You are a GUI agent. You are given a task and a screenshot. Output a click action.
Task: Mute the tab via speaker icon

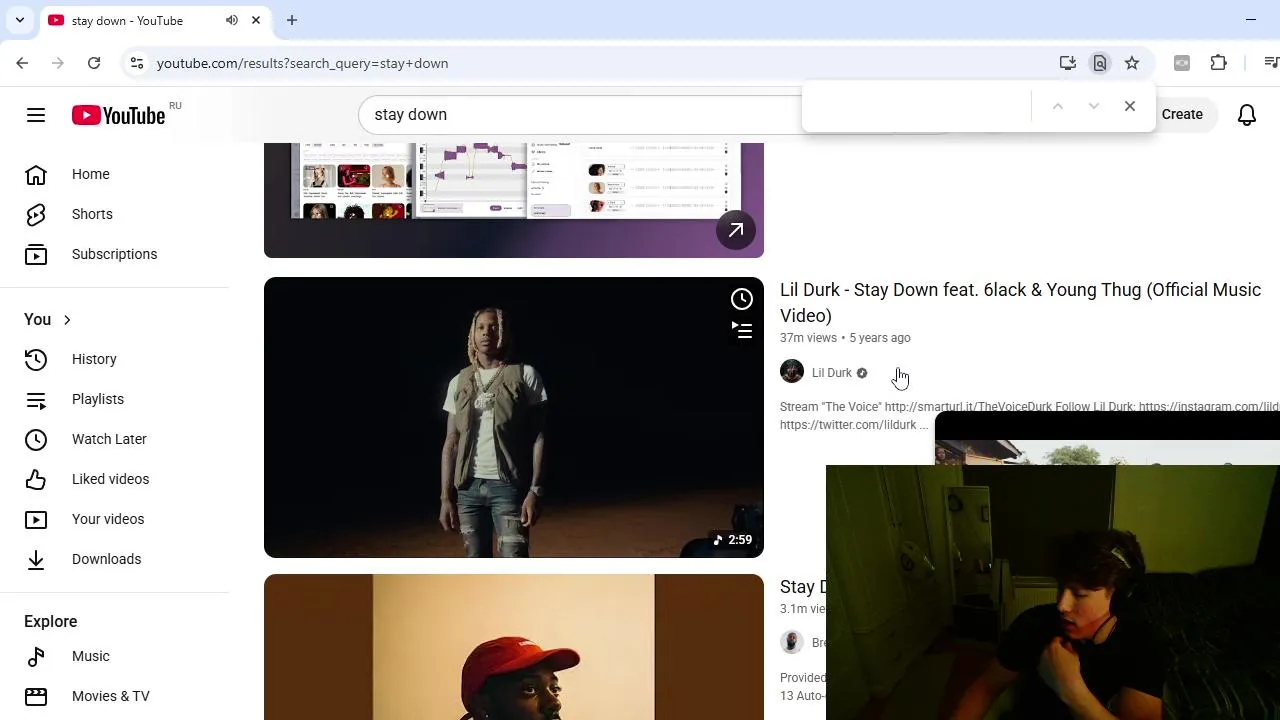[x=232, y=20]
